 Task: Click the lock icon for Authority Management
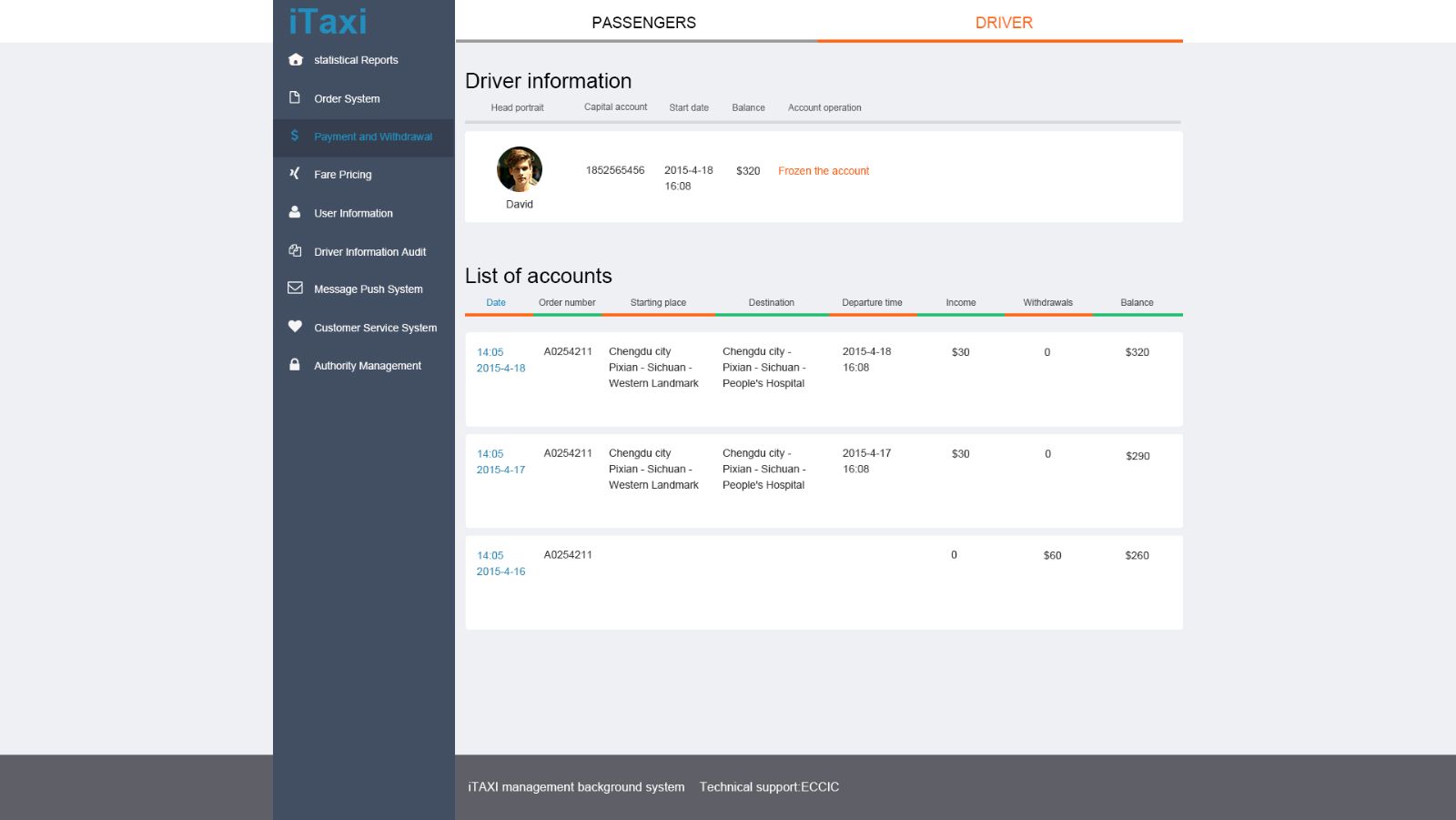pos(295,365)
